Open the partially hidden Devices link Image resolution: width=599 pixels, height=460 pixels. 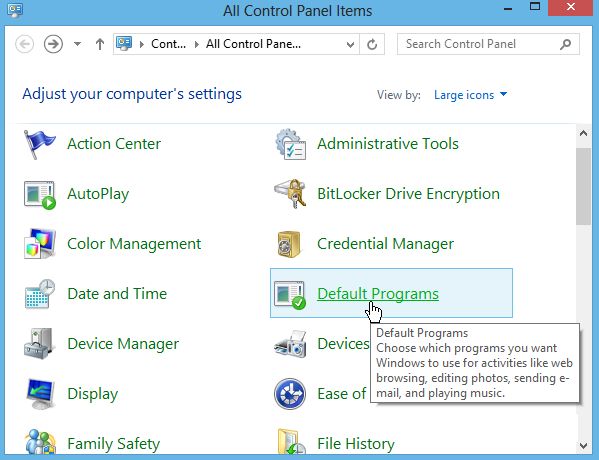pyautogui.click(x=343, y=344)
